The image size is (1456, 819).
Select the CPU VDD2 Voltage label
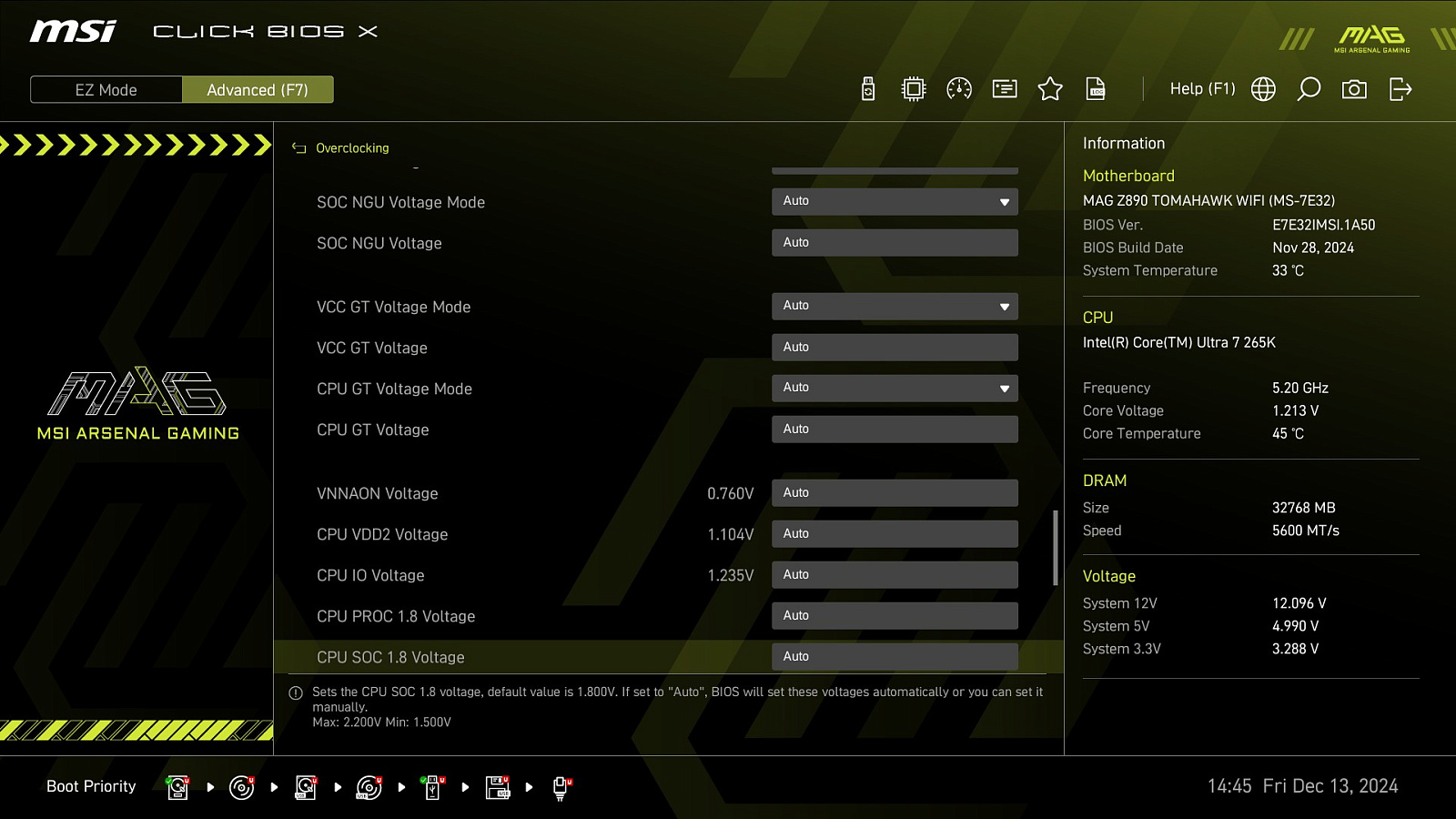(382, 534)
